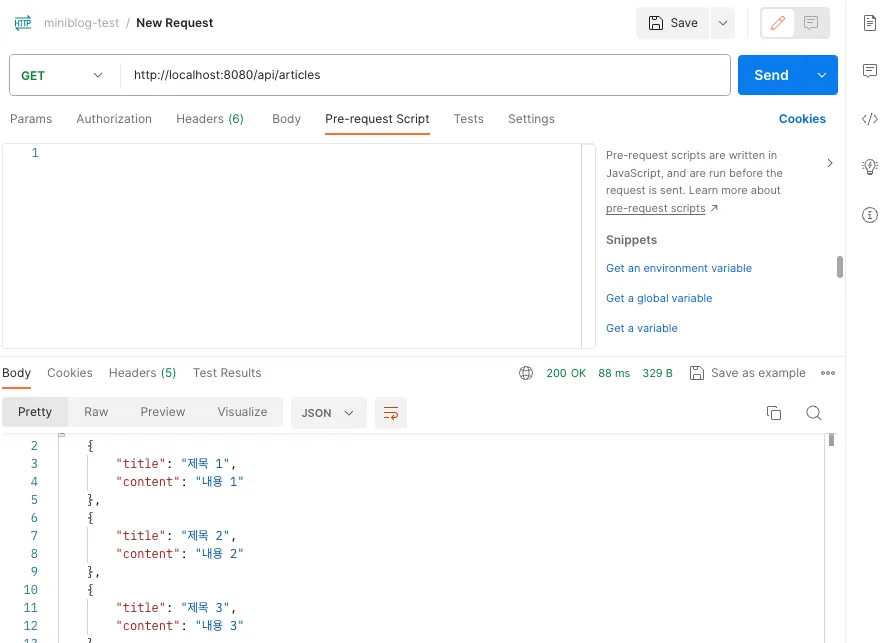894x643 pixels.
Task: Copy the response body with copy icon
Action: click(x=773, y=413)
